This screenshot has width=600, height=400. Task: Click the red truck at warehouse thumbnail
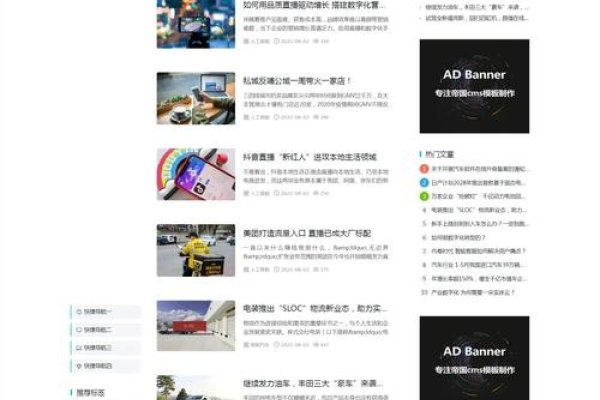point(196,326)
